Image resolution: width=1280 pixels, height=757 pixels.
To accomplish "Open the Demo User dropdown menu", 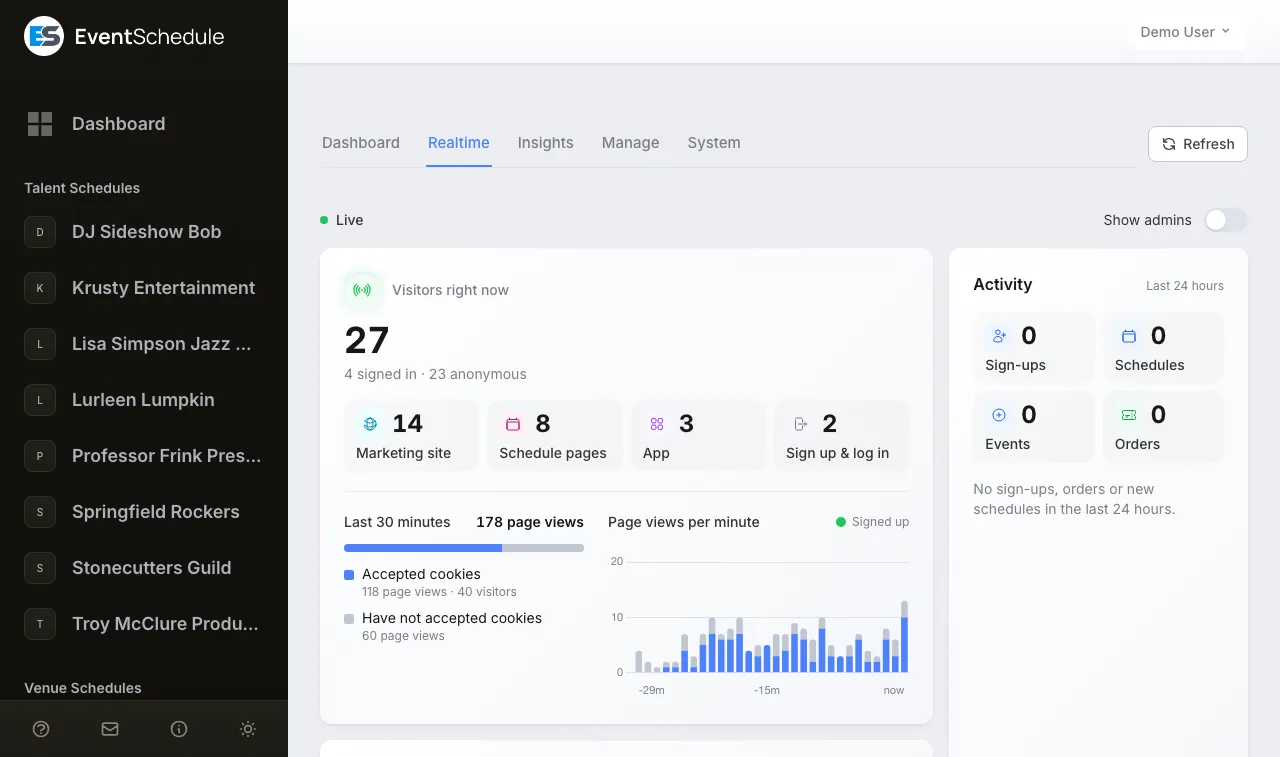I will click(x=1186, y=32).
